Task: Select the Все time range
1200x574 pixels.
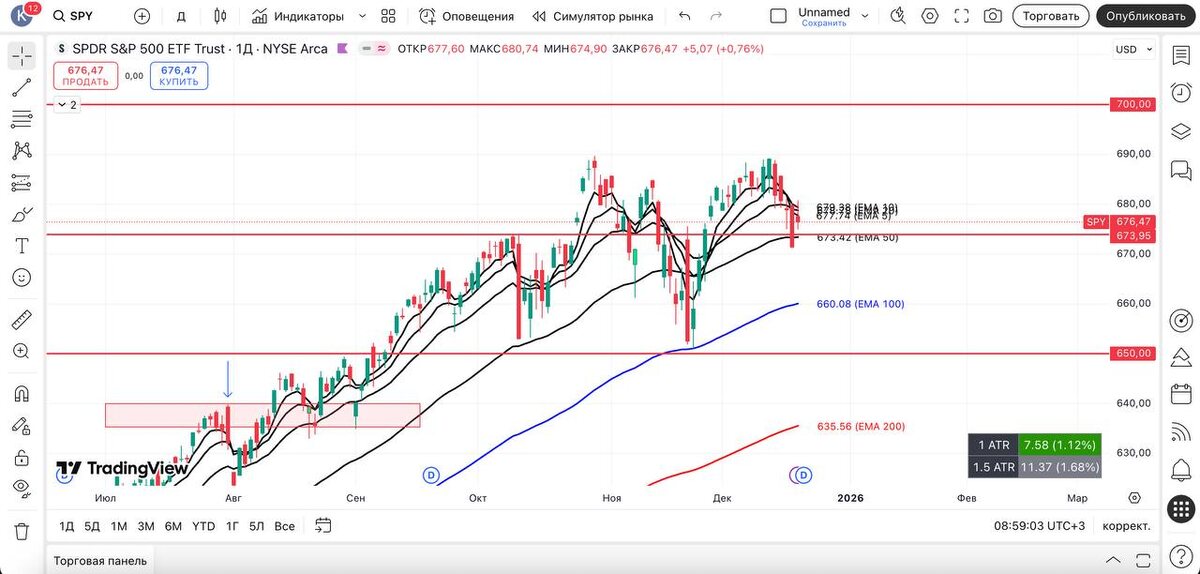Action: [285, 526]
